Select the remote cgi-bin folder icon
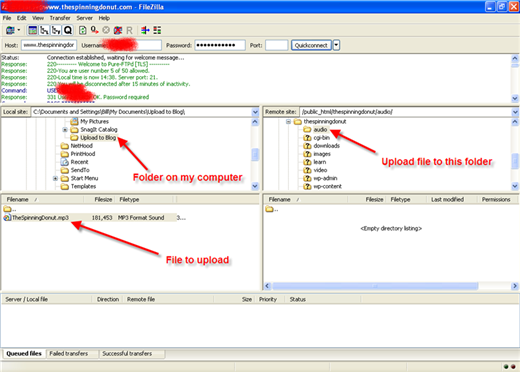The image size is (520, 372). 307,138
